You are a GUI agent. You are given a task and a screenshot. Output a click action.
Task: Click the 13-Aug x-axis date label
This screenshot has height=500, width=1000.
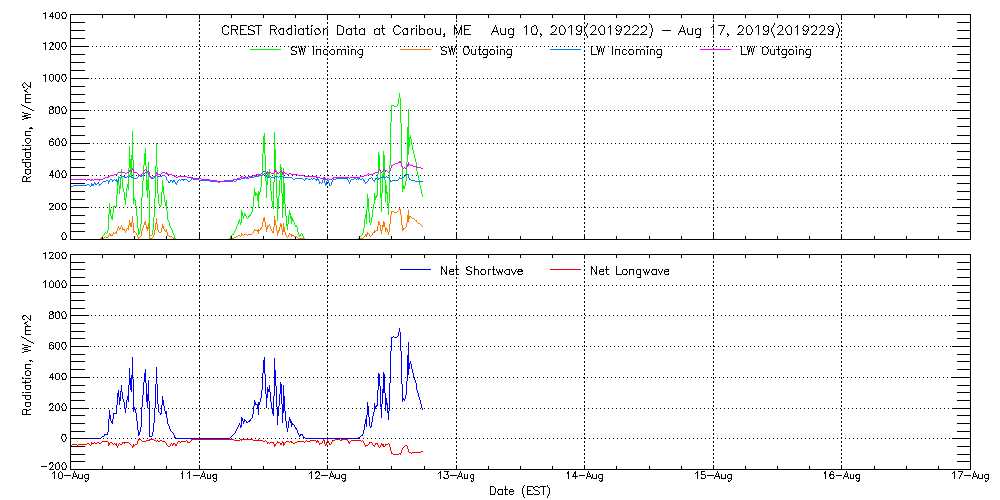point(456,477)
